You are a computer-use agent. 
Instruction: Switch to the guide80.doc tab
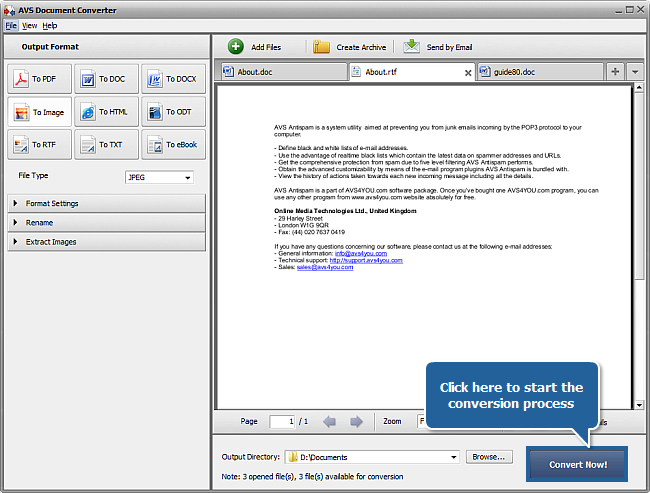click(541, 72)
